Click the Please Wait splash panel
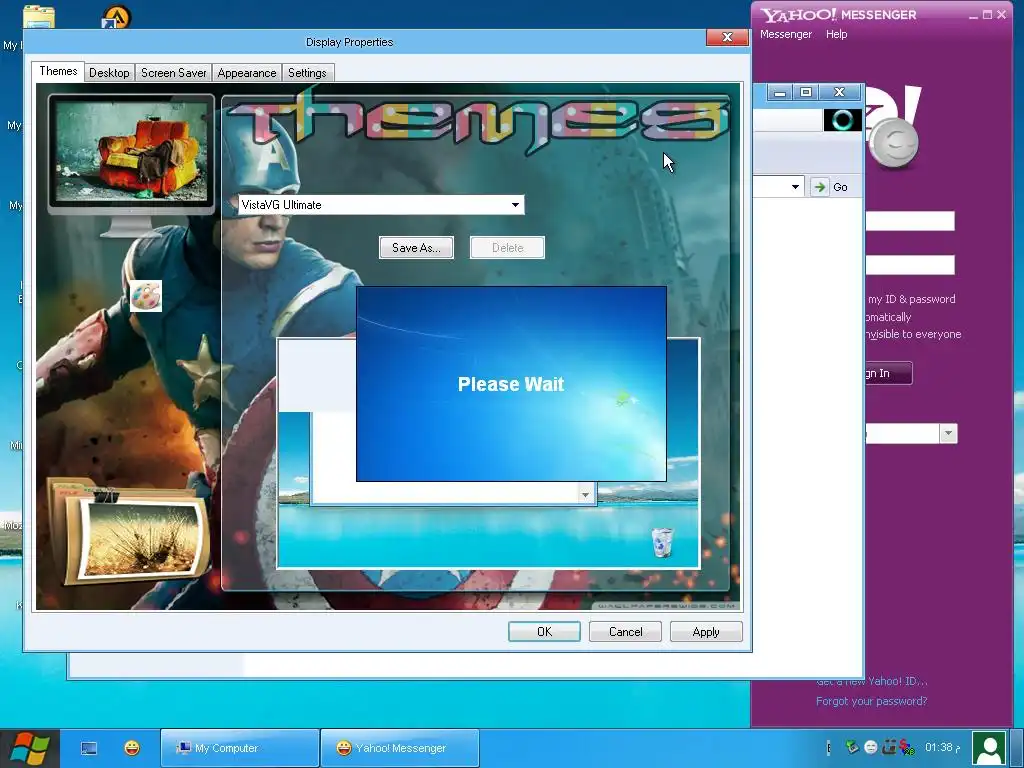The image size is (1024, 768). (x=511, y=384)
